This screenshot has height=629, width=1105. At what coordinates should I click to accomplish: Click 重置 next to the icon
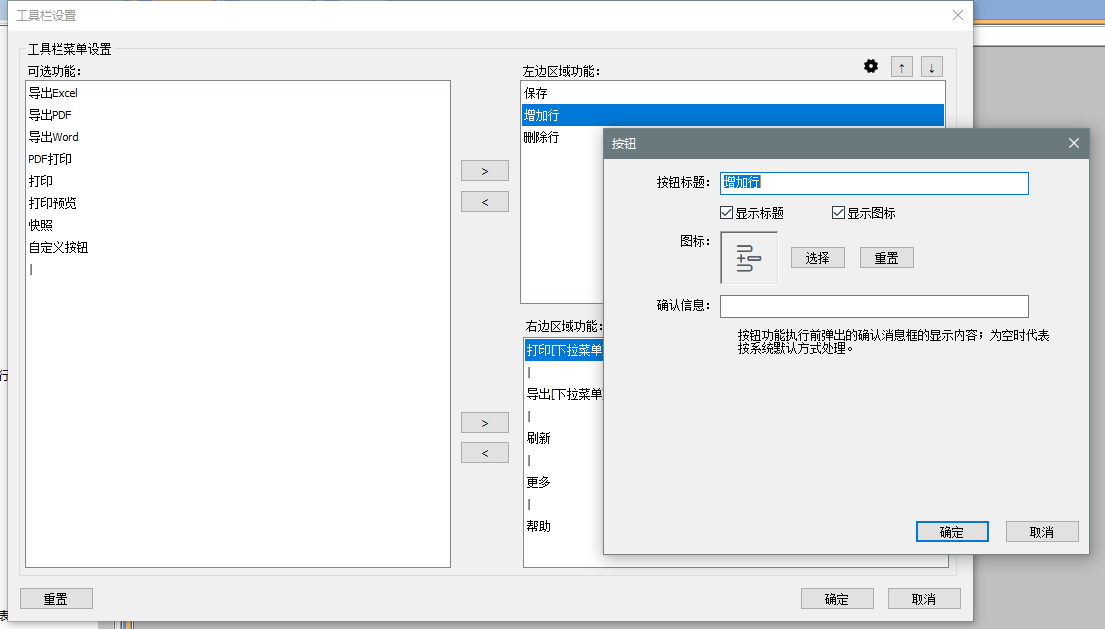click(x=887, y=258)
